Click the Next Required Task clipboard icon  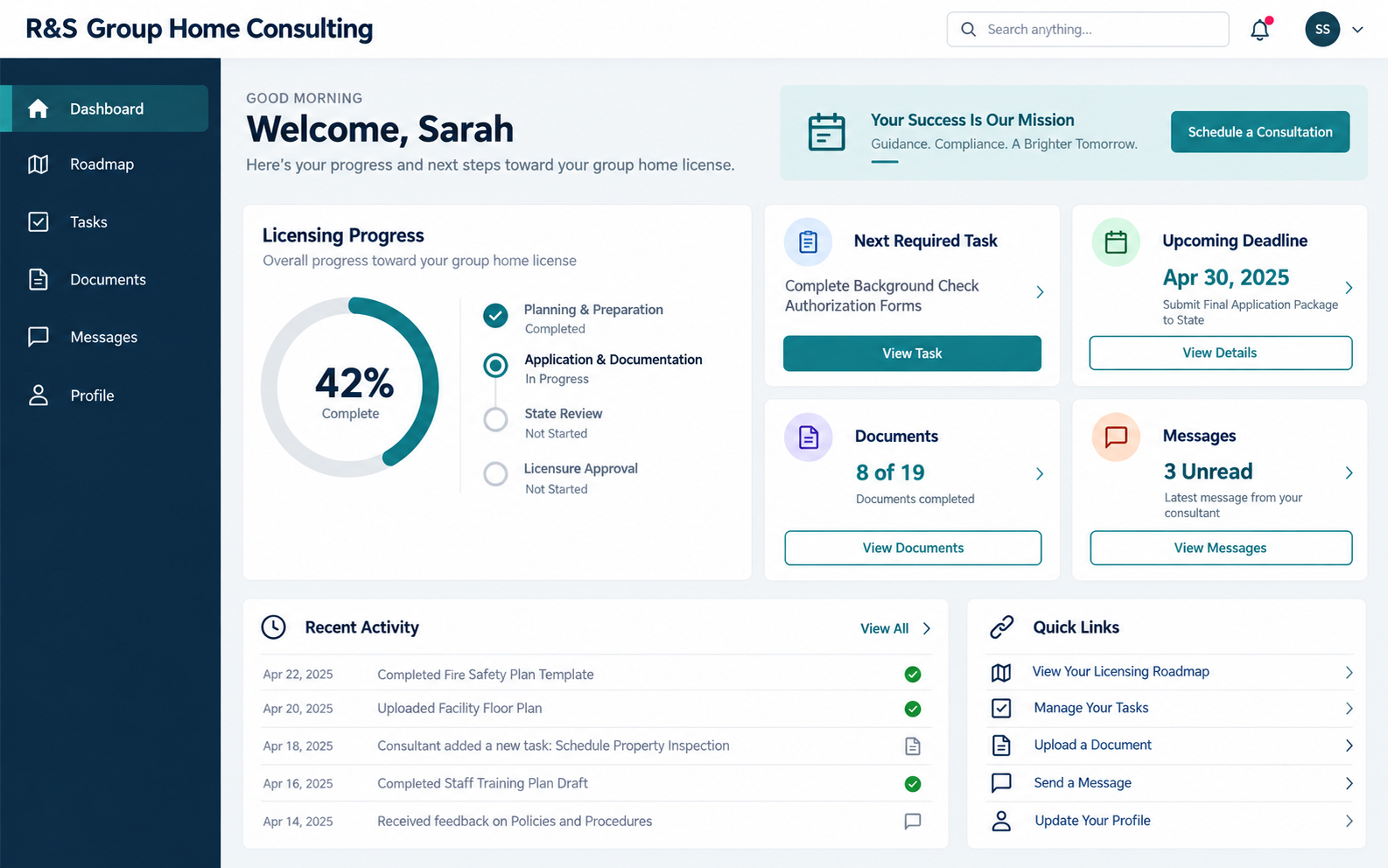point(809,241)
